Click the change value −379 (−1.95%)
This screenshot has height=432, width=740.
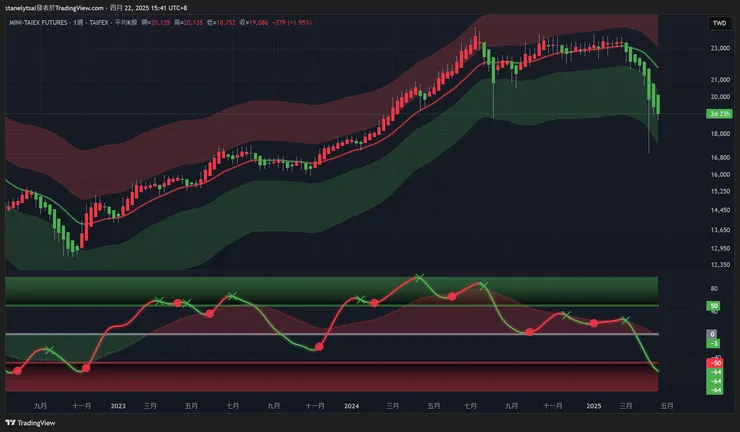click(292, 22)
